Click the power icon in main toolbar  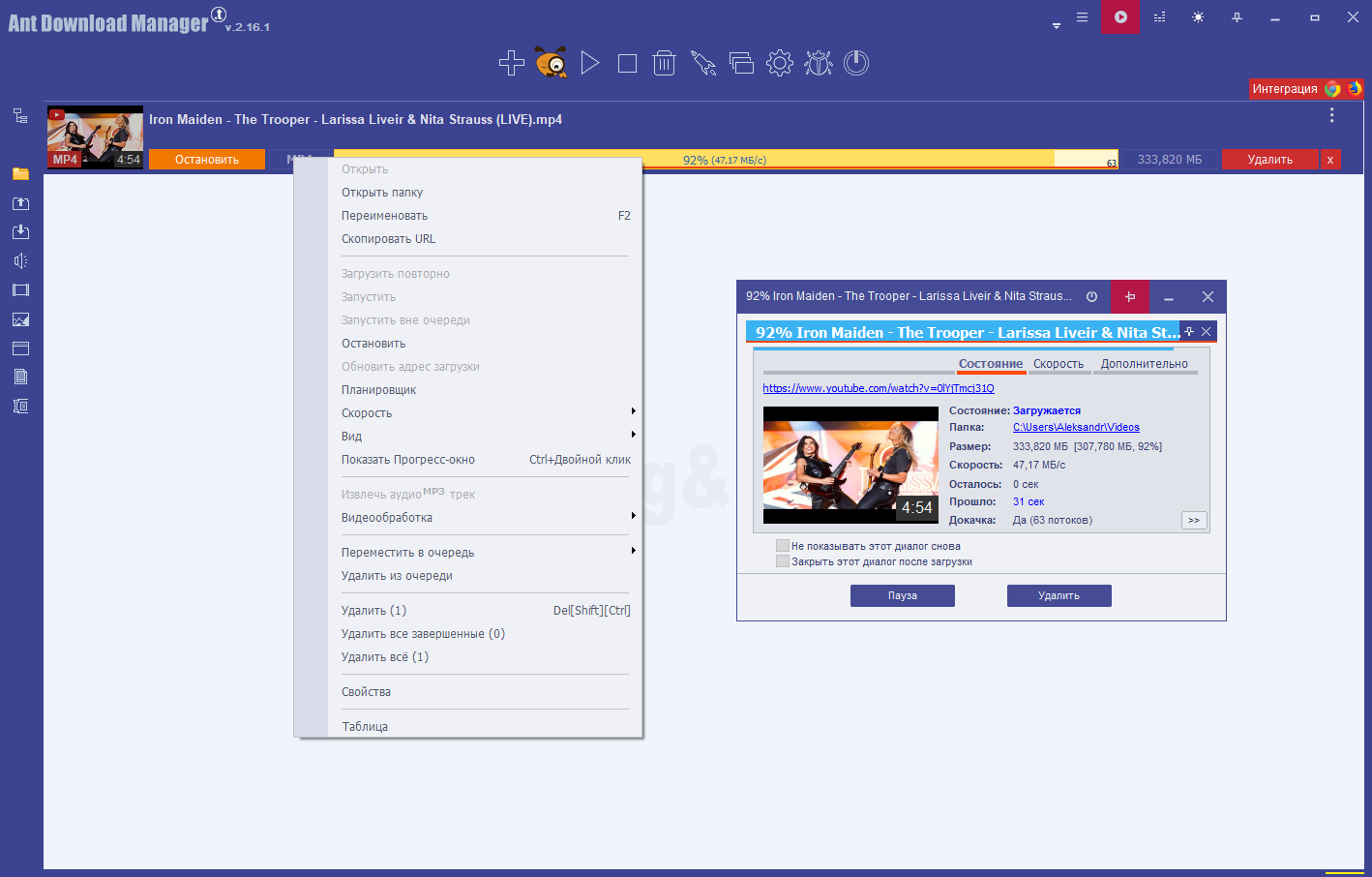(856, 63)
